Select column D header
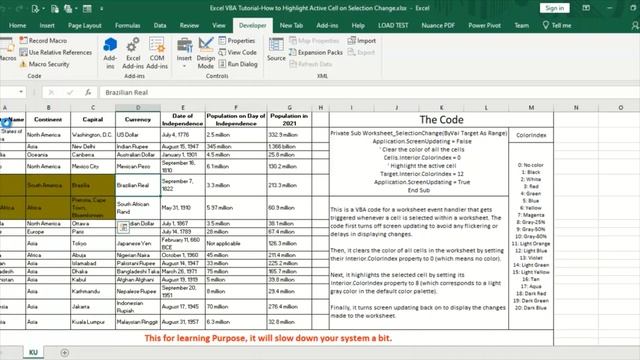The height and width of the screenshot is (360, 640). tap(138, 107)
